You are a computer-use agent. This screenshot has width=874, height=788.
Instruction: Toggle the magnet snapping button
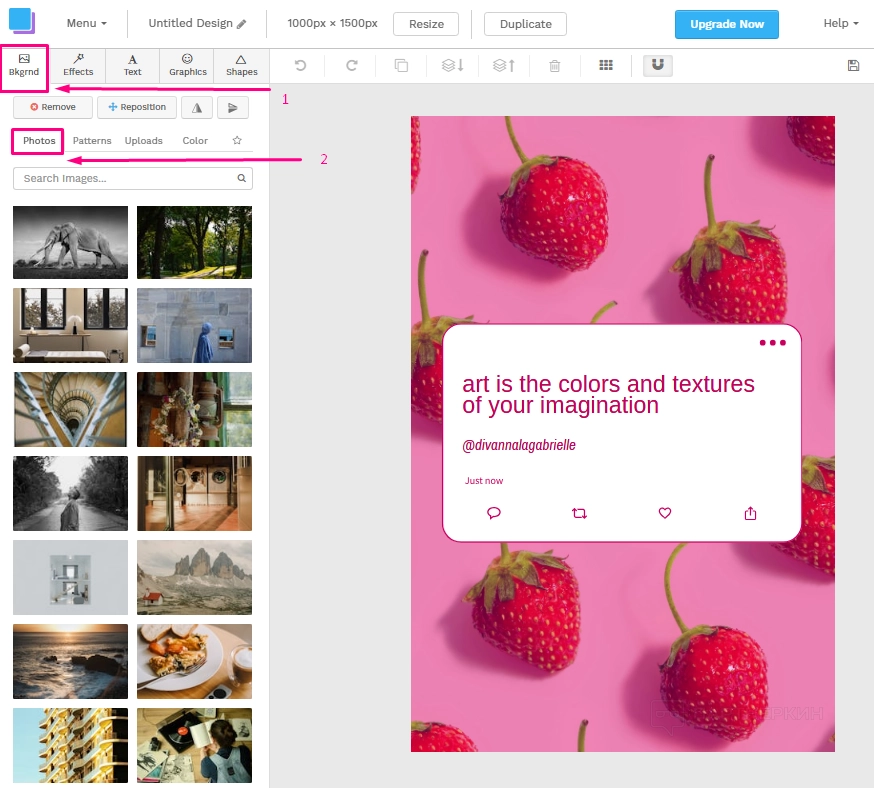tap(657, 66)
